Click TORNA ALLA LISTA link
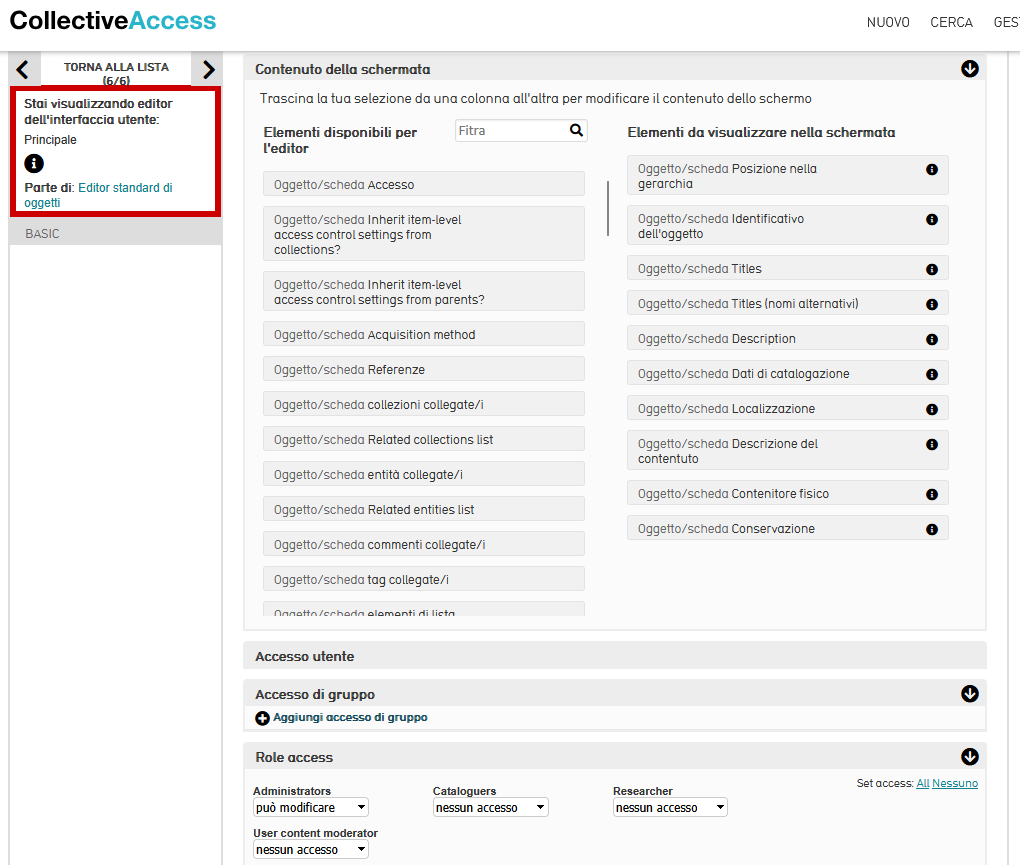This screenshot has width=1020, height=865. tap(116, 73)
